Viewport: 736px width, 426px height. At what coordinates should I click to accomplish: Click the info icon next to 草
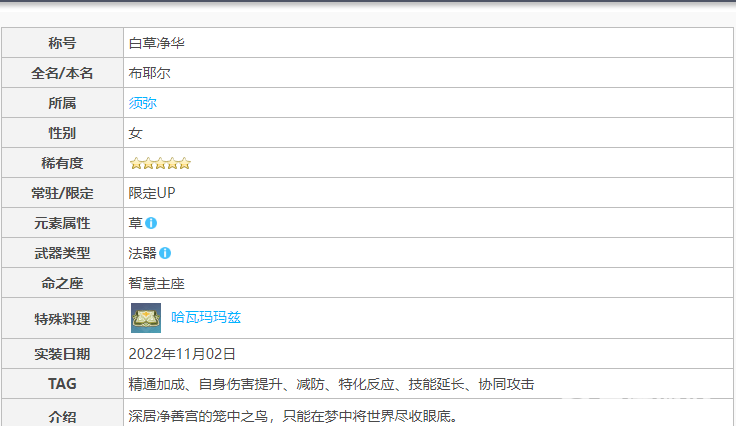(x=151, y=223)
